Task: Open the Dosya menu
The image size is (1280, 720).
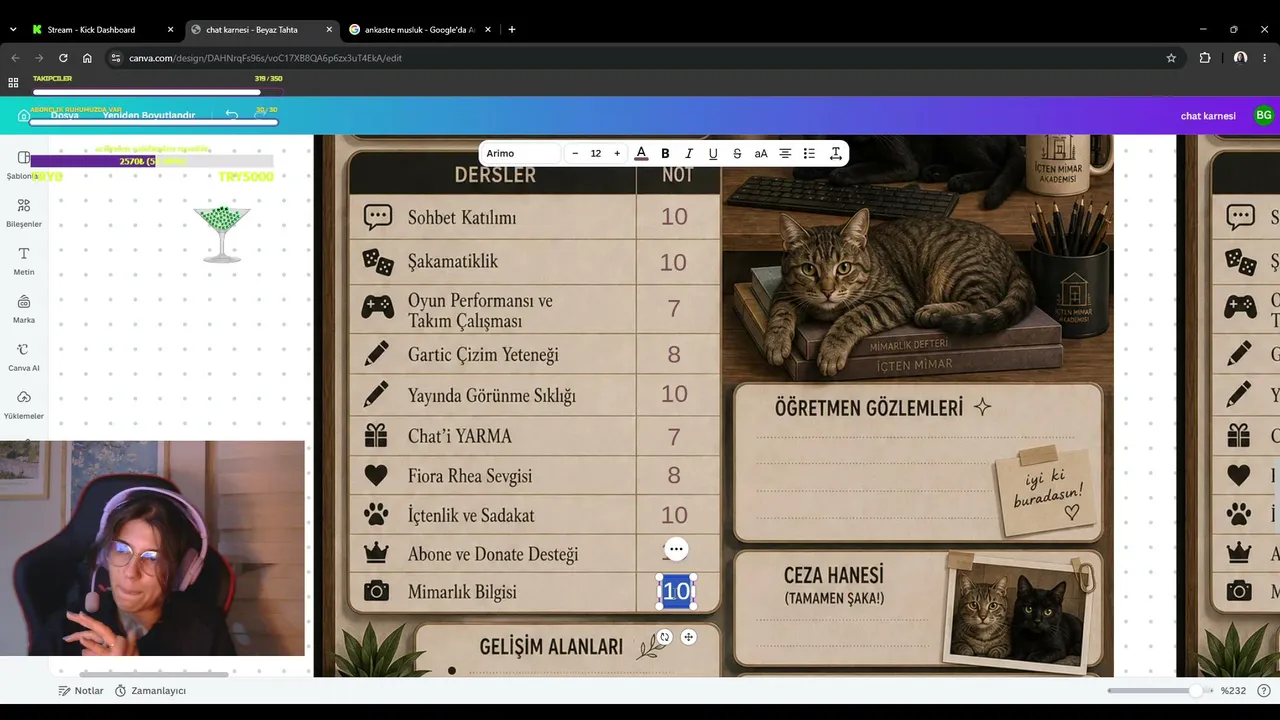Action: (65, 116)
